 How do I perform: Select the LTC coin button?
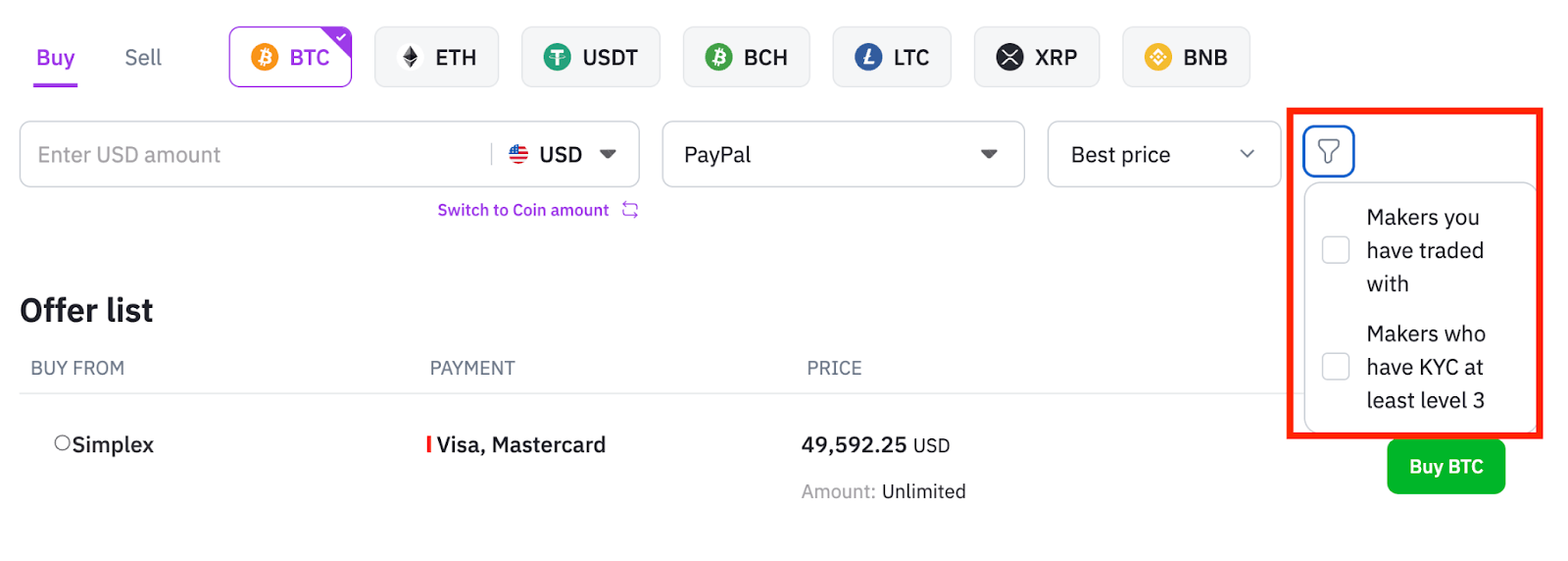click(x=892, y=57)
